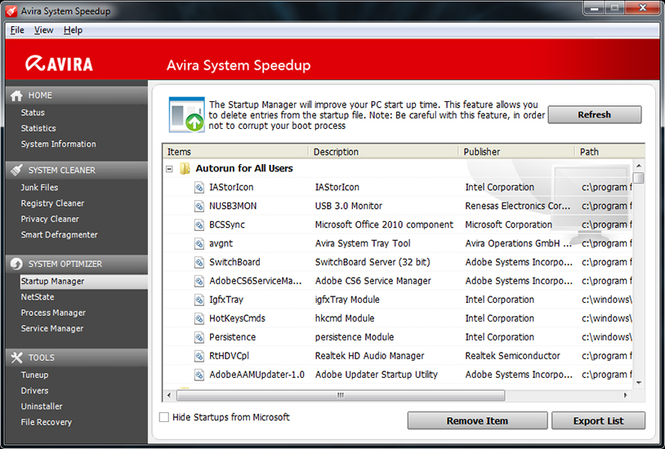665x449 pixels.
Task: Click the icon beside IgfxTray entry
Action: click(199, 300)
